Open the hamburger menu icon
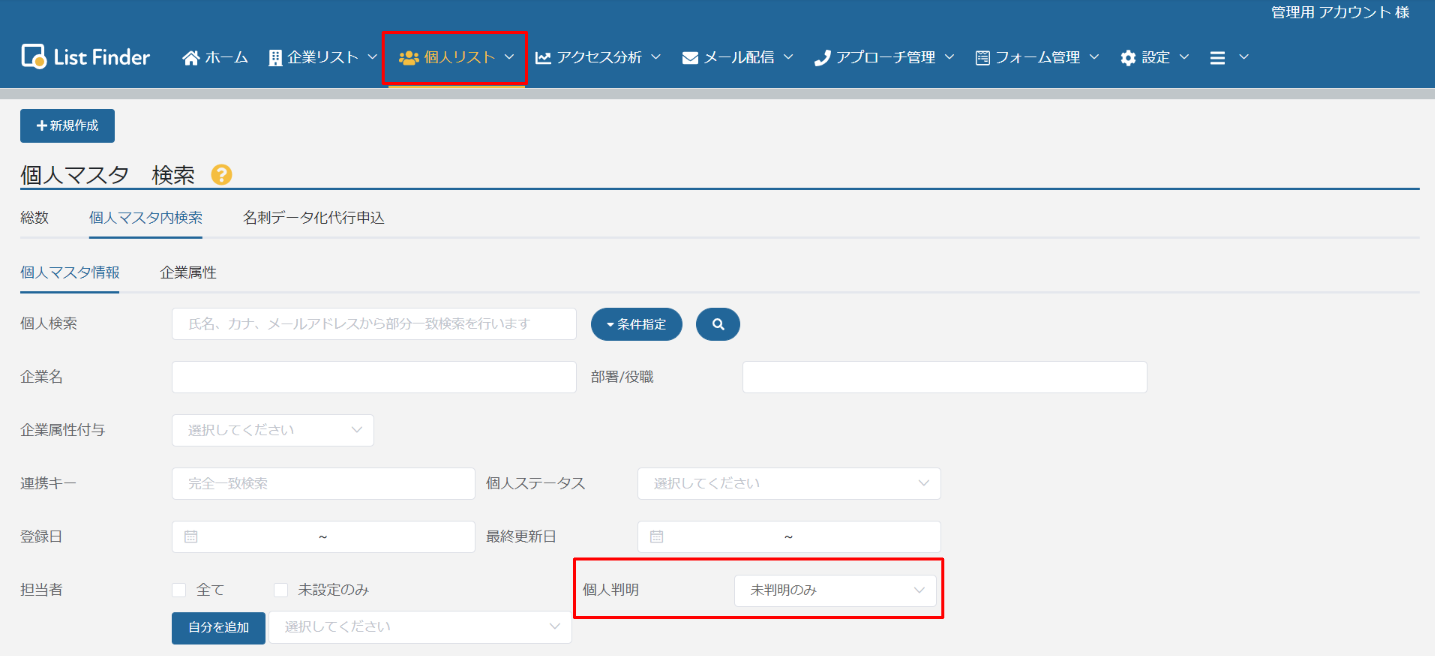 tap(1218, 58)
